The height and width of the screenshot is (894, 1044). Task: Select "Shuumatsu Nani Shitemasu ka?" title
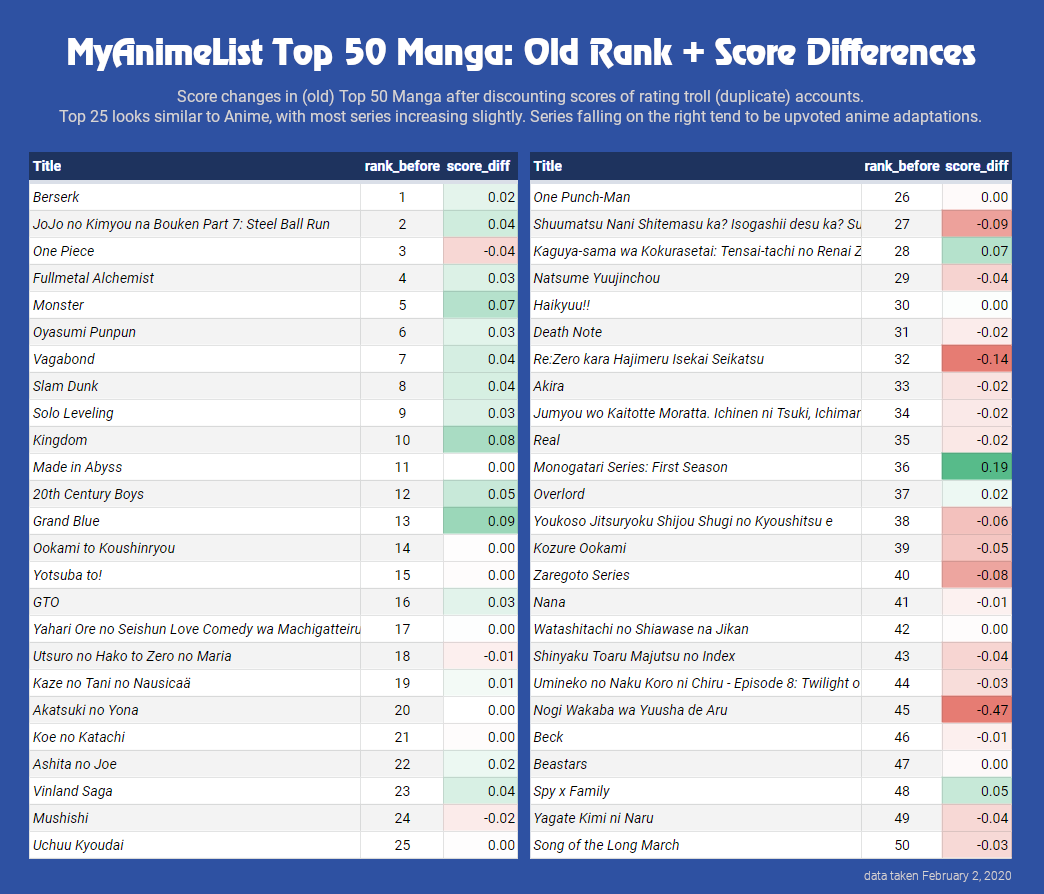[697, 224]
